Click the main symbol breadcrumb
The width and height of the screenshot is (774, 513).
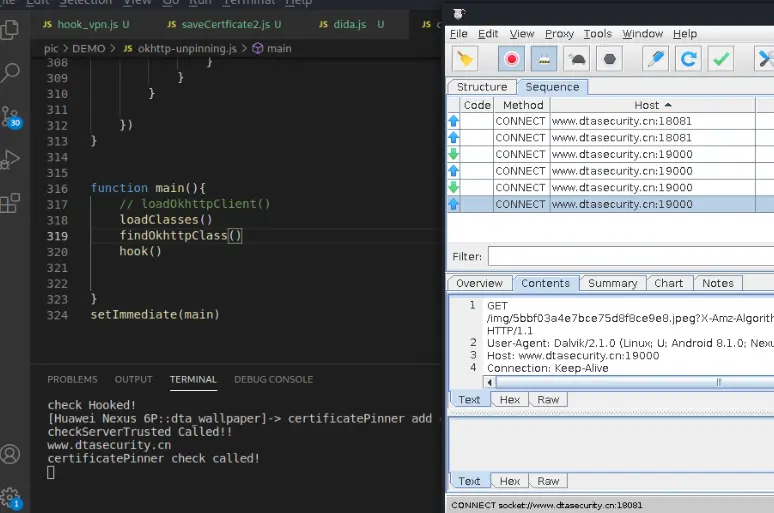272,48
